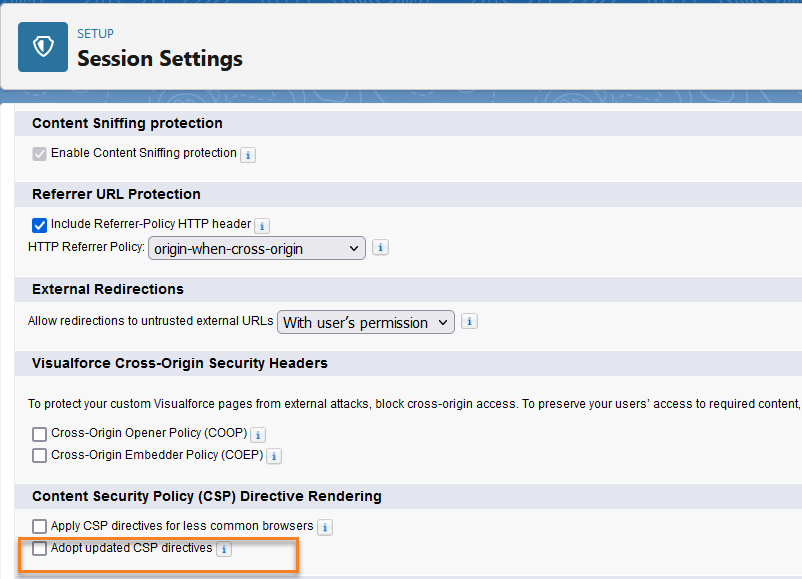Open info icon next to external redirections
Screen dimensions: 802x579
[469, 322]
